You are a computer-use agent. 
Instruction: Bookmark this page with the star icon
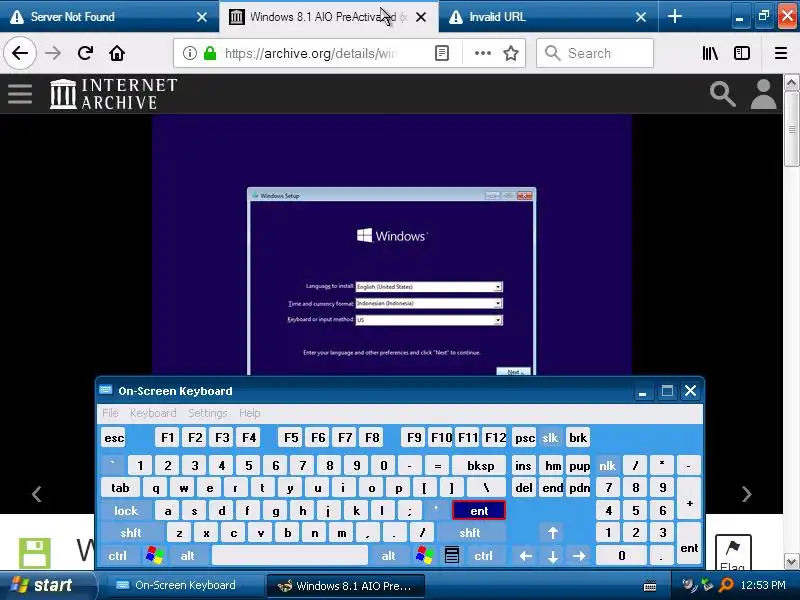[511, 53]
